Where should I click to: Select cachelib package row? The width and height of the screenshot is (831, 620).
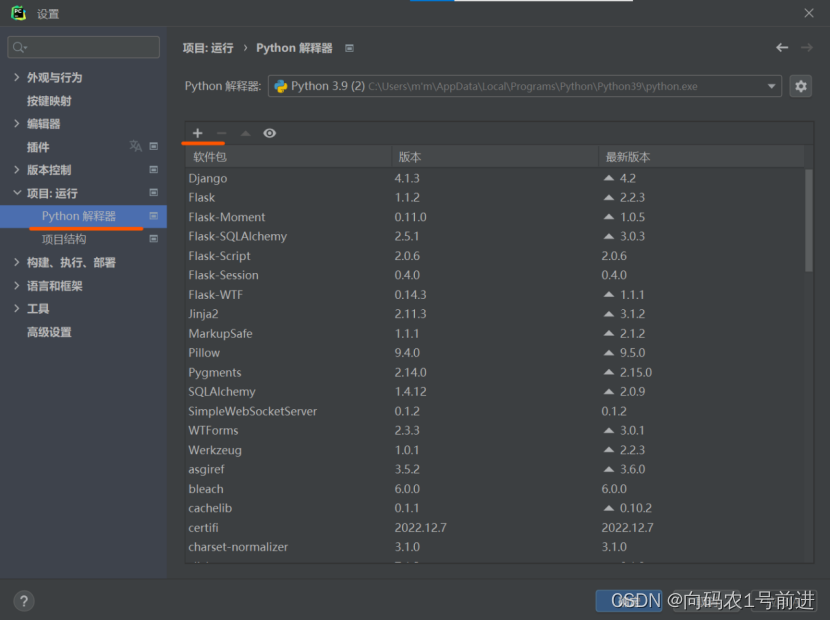[x=495, y=508]
